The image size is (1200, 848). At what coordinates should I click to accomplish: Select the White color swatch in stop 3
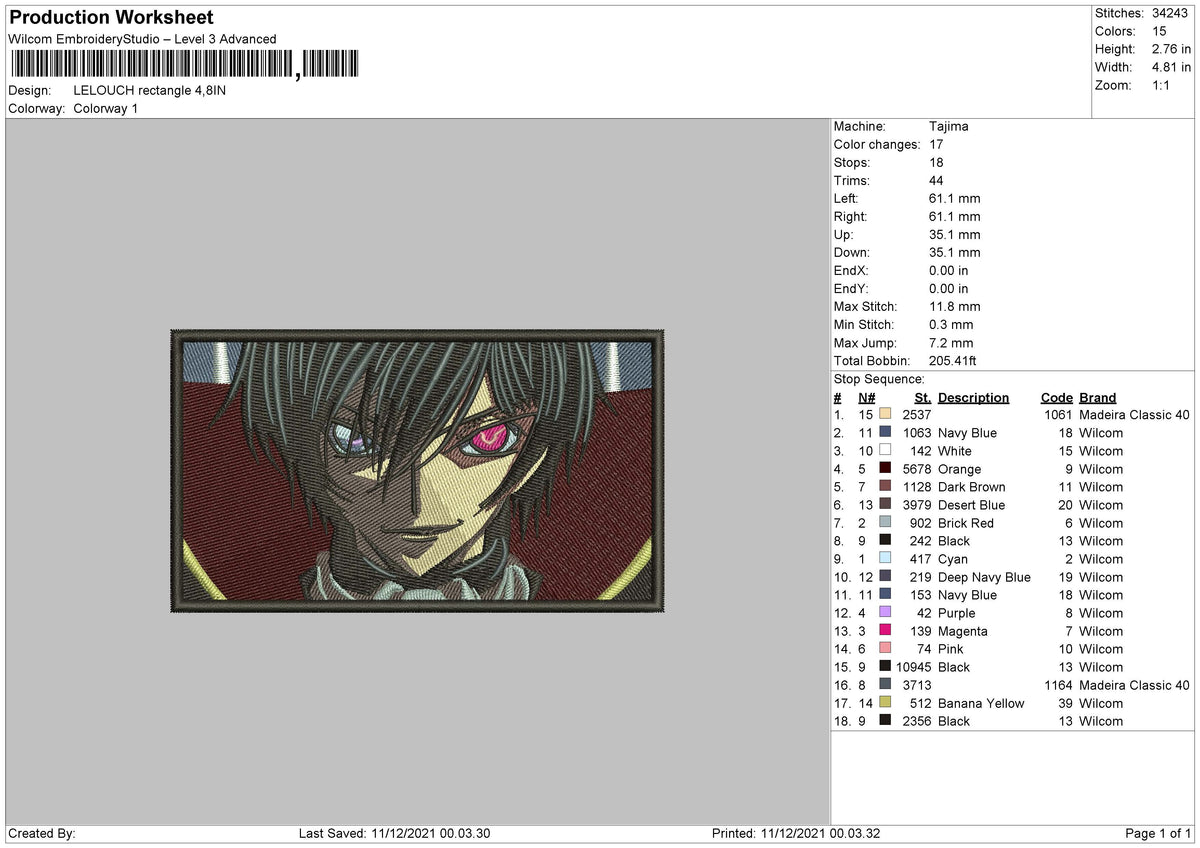885,451
